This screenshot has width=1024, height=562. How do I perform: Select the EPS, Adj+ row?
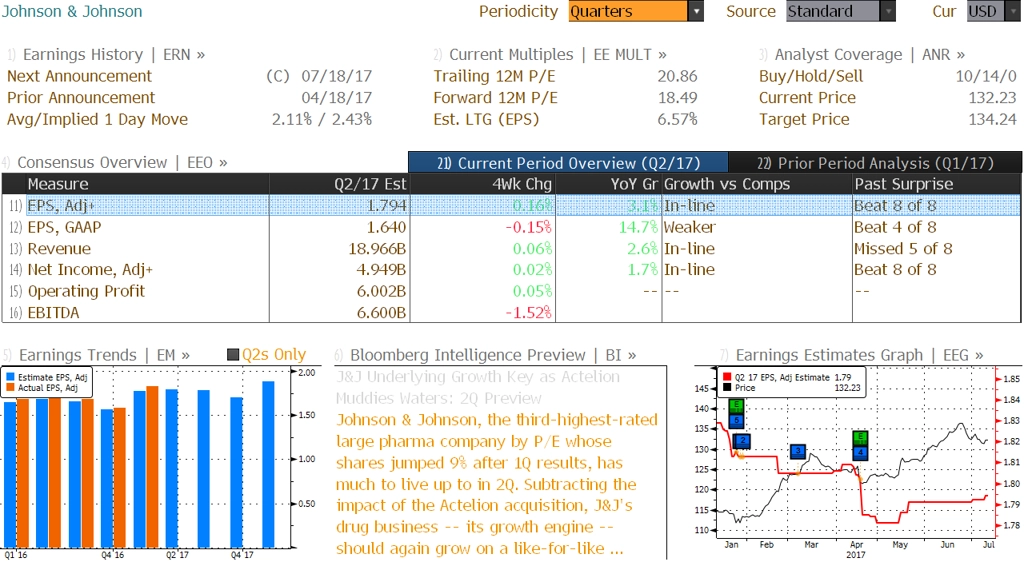[x=511, y=206]
